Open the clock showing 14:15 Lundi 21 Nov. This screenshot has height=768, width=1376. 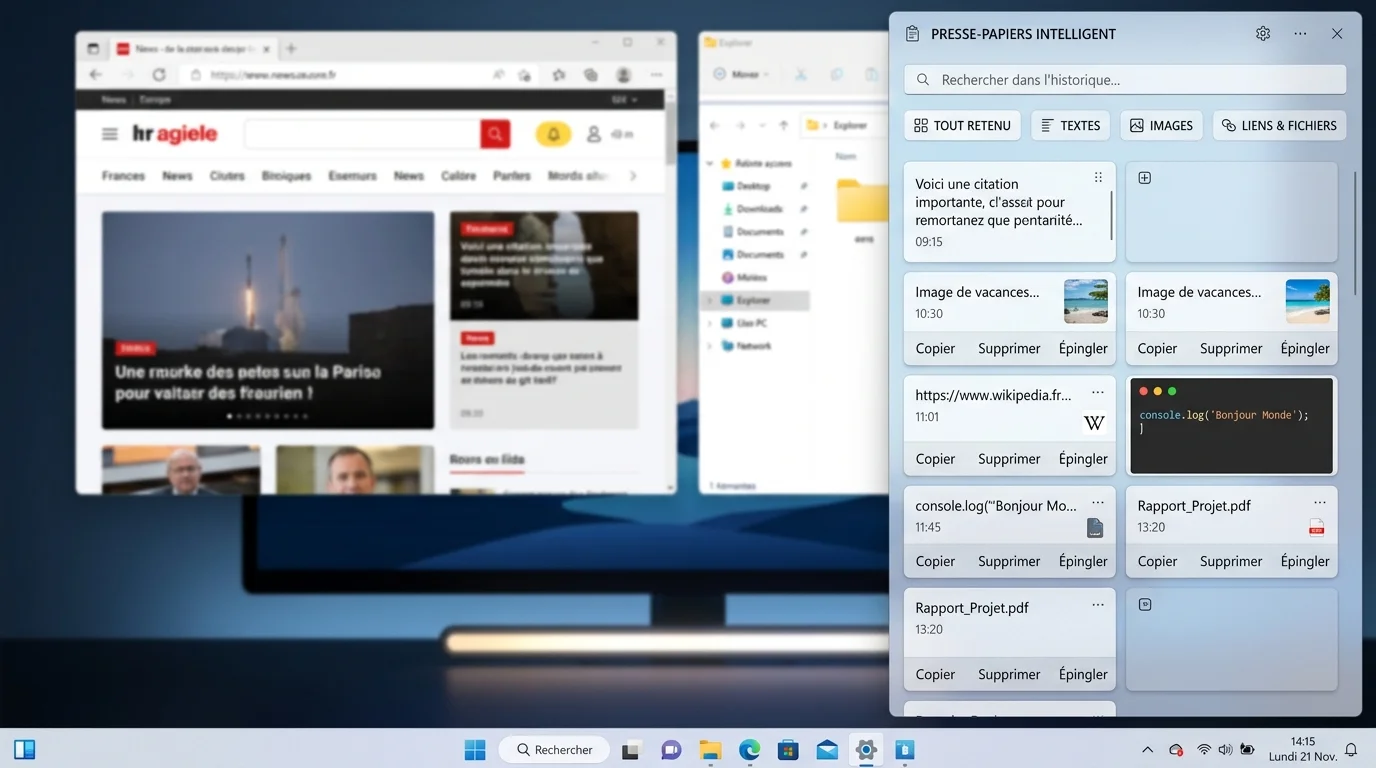(1302, 749)
